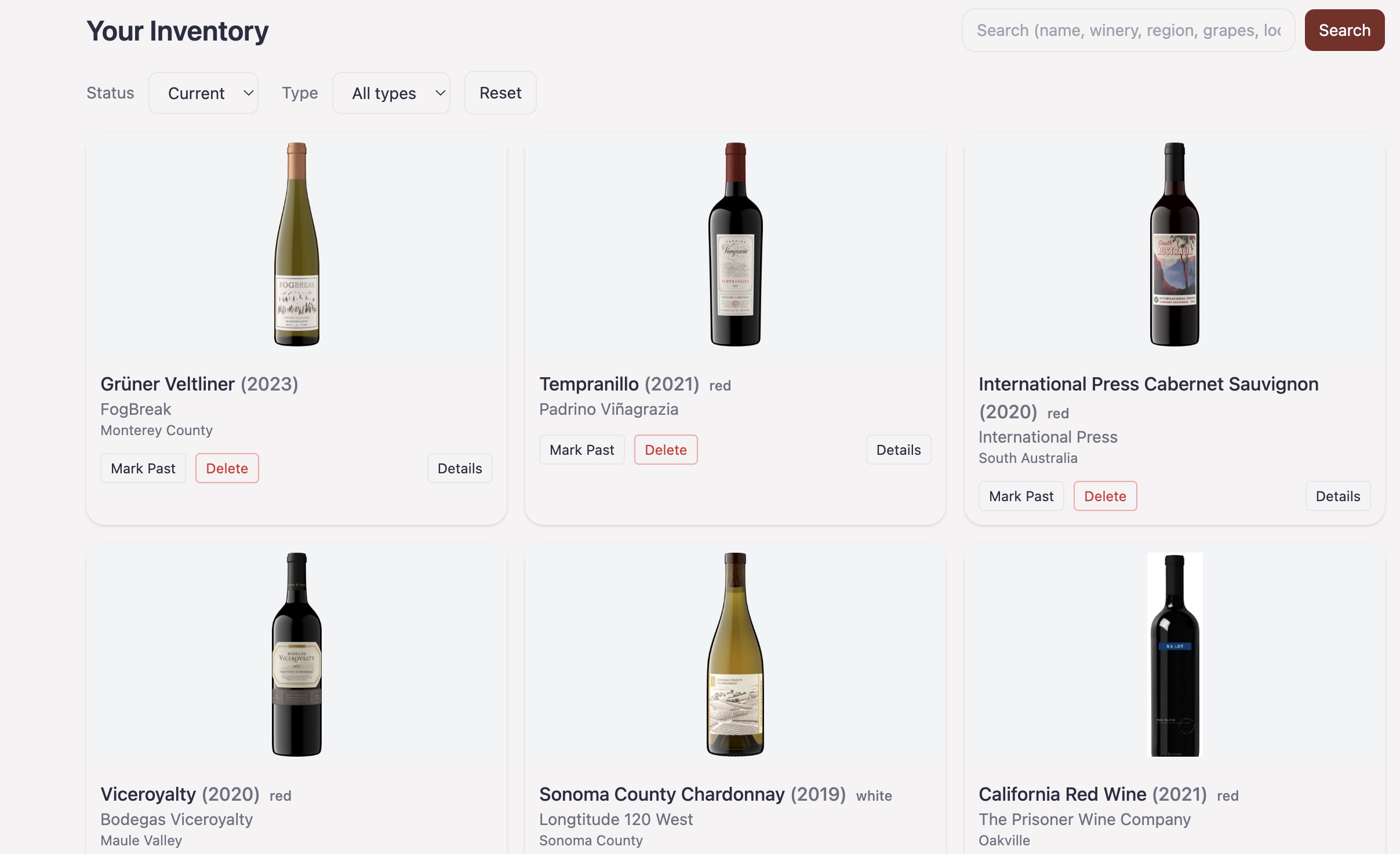Expand the Type filter showing All types
The height and width of the screenshot is (854, 1400).
pos(391,93)
